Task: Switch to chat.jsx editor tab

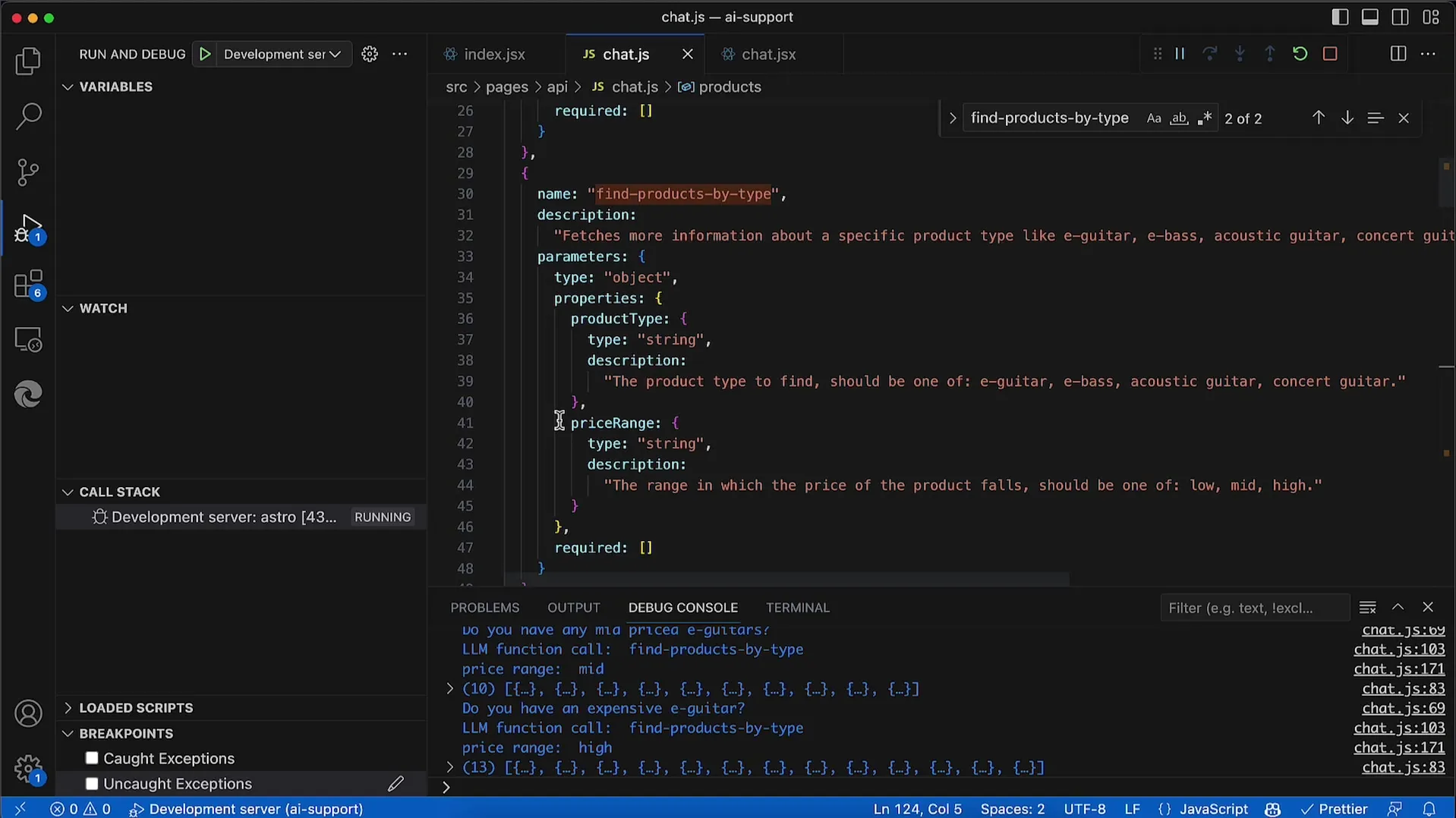Action: [768, 54]
